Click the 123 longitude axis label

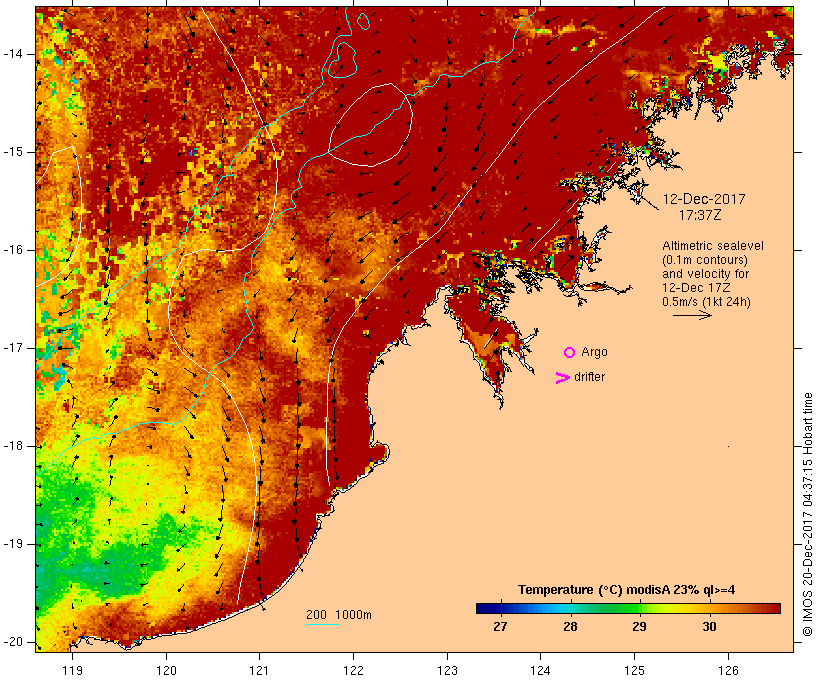447,670
